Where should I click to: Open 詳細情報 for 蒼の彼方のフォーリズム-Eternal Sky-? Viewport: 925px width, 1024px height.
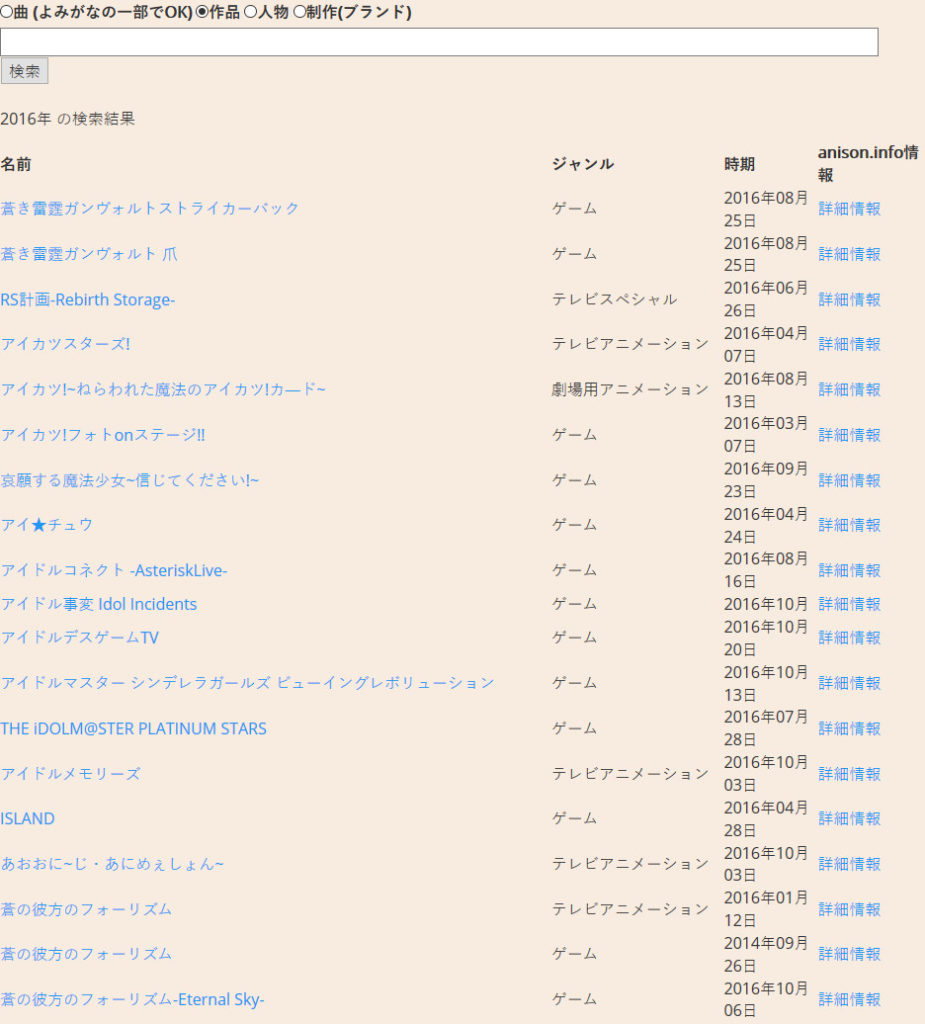coord(849,999)
